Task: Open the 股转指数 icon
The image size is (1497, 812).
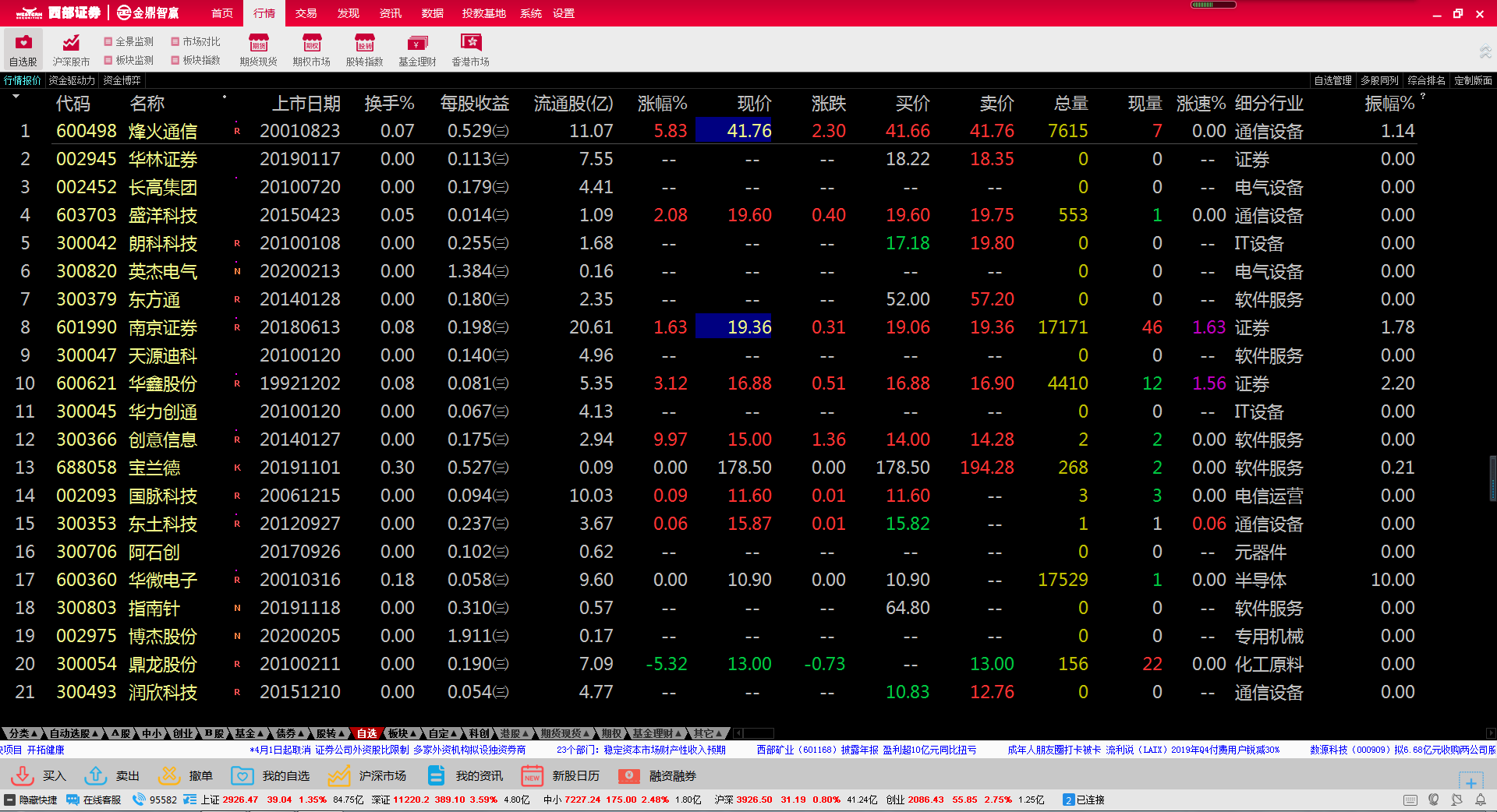Action: point(364,49)
